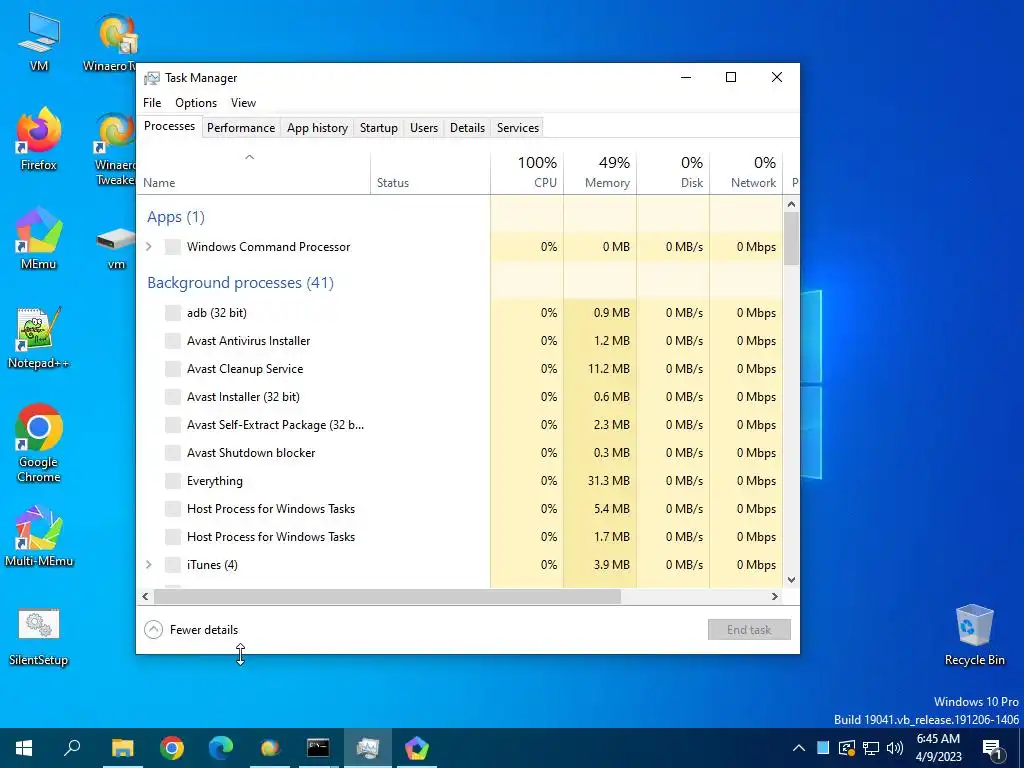1024x768 pixels.
Task: Select the Avast Cleanup Service process
Action: 459,369
